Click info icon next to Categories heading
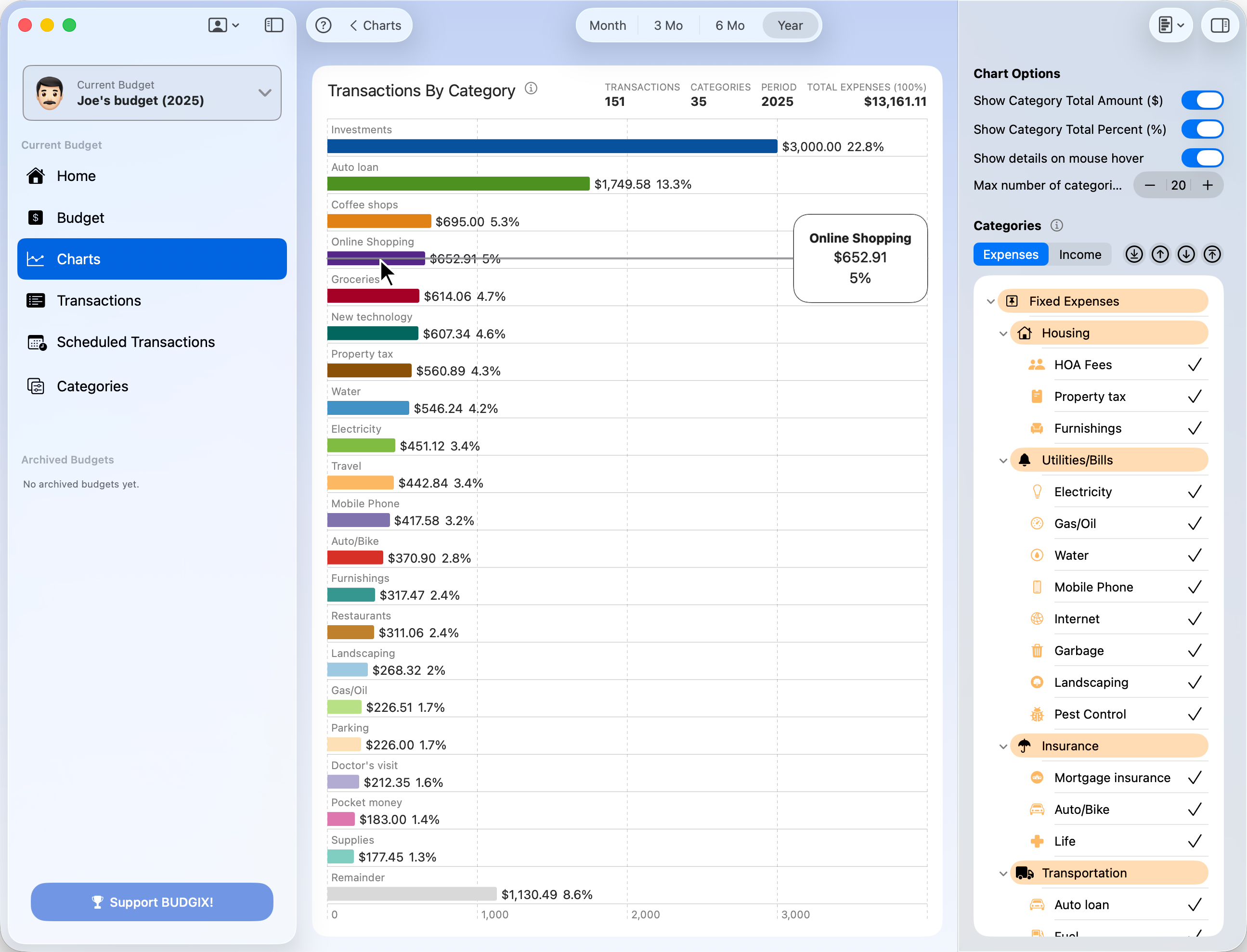Viewport: 1247px width, 952px height. click(1056, 226)
